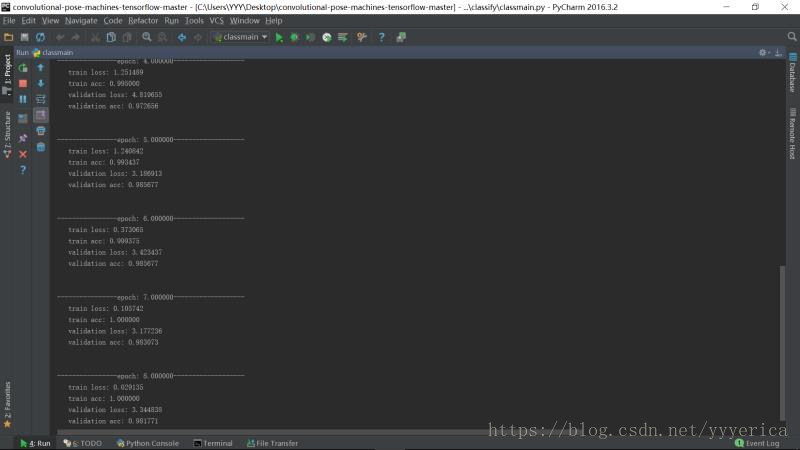Close the Run tab with red X
Screen dimensions: 800x450
(23, 154)
